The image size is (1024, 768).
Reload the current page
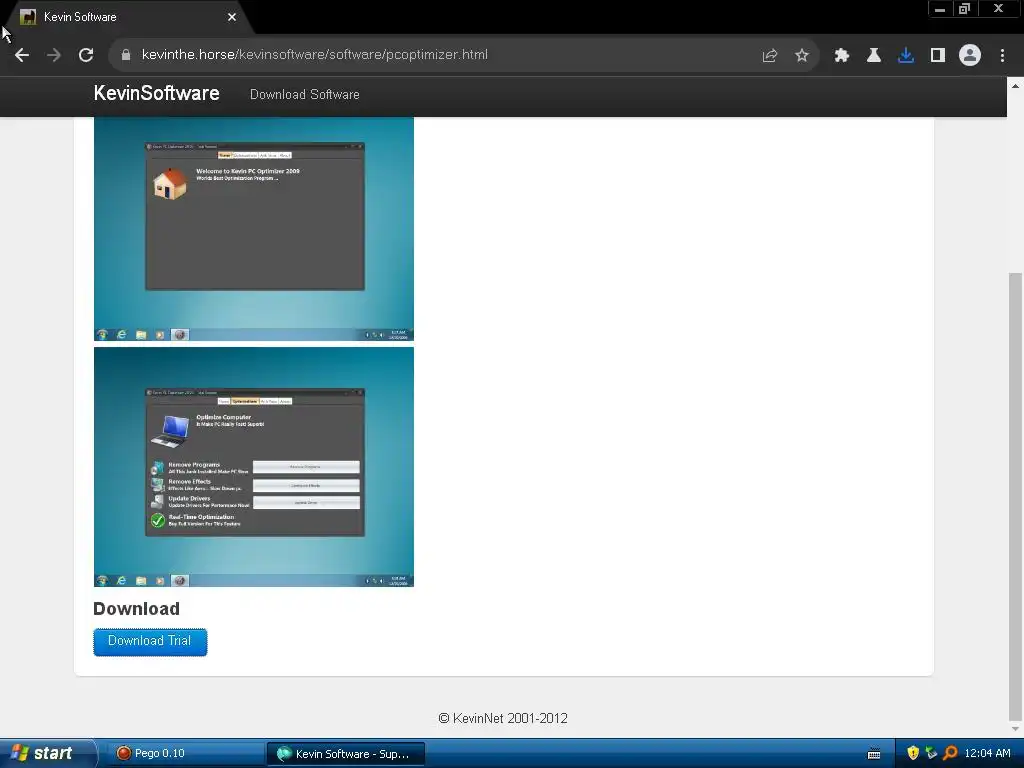[86, 56]
